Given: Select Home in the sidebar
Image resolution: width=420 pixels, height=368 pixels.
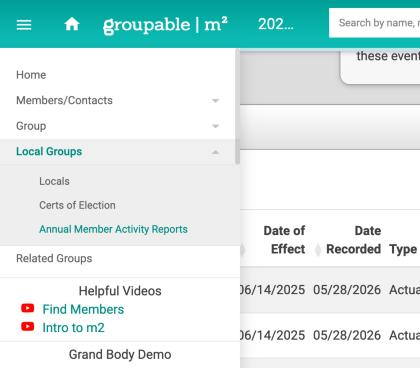Looking at the screenshot, I should tap(31, 75).
